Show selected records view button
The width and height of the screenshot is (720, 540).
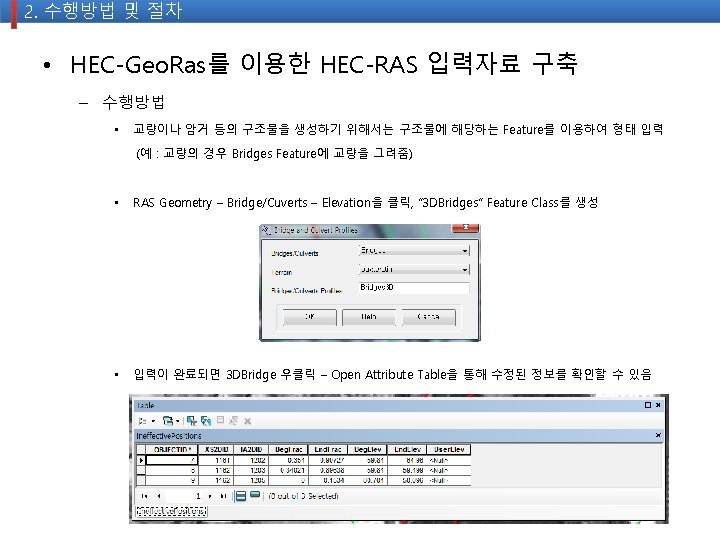[255, 495]
